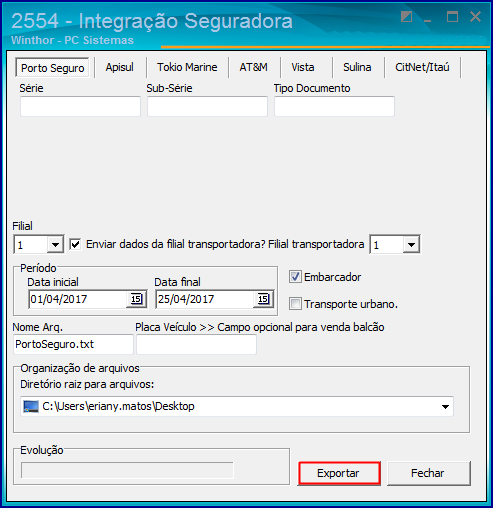The image size is (493, 508).
Task: Click the Nome Arq. field with PortoSeguro.txt
Action: [73, 344]
